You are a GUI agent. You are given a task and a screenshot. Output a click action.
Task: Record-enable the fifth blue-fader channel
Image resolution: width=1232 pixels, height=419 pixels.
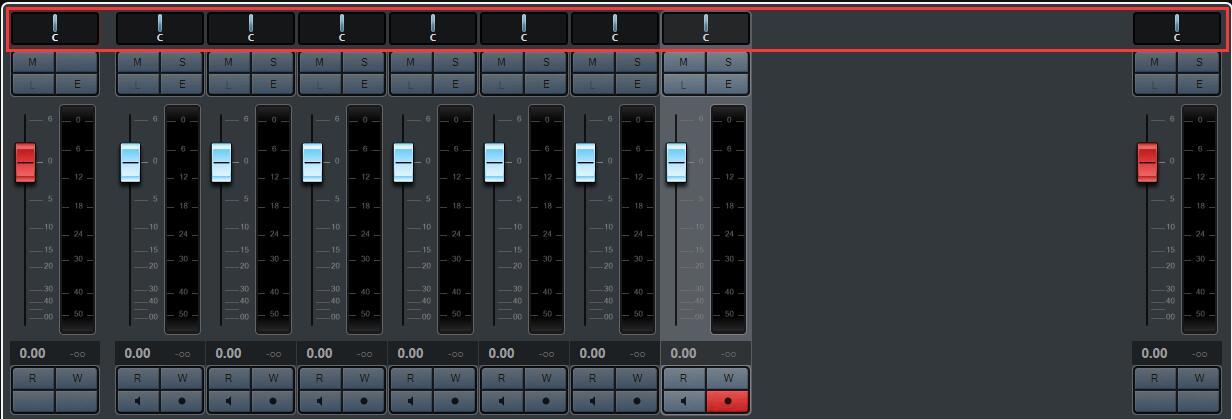pyautogui.click(x=545, y=402)
